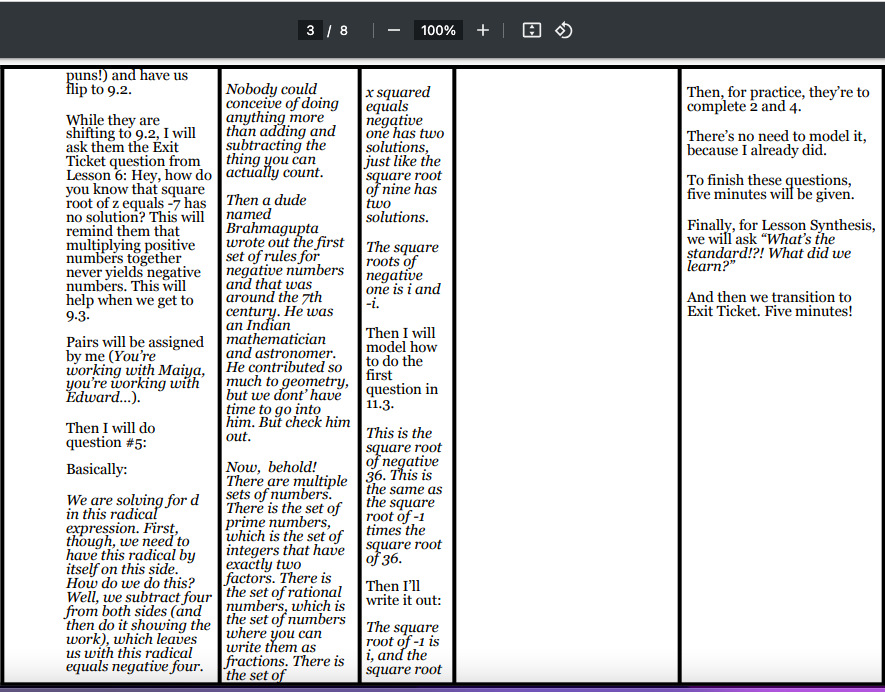The height and width of the screenshot is (692, 885).
Task: Select the current page number field showing 3
Action: pyautogui.click(x=310, y=30)
